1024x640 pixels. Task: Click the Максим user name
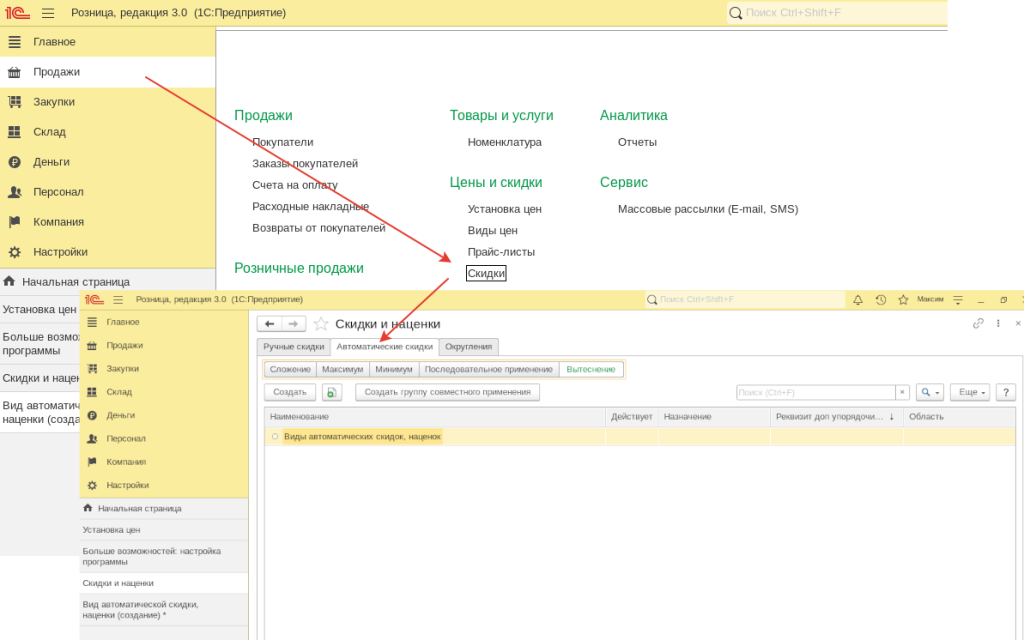pyautogui.click(x=930, y=300)
